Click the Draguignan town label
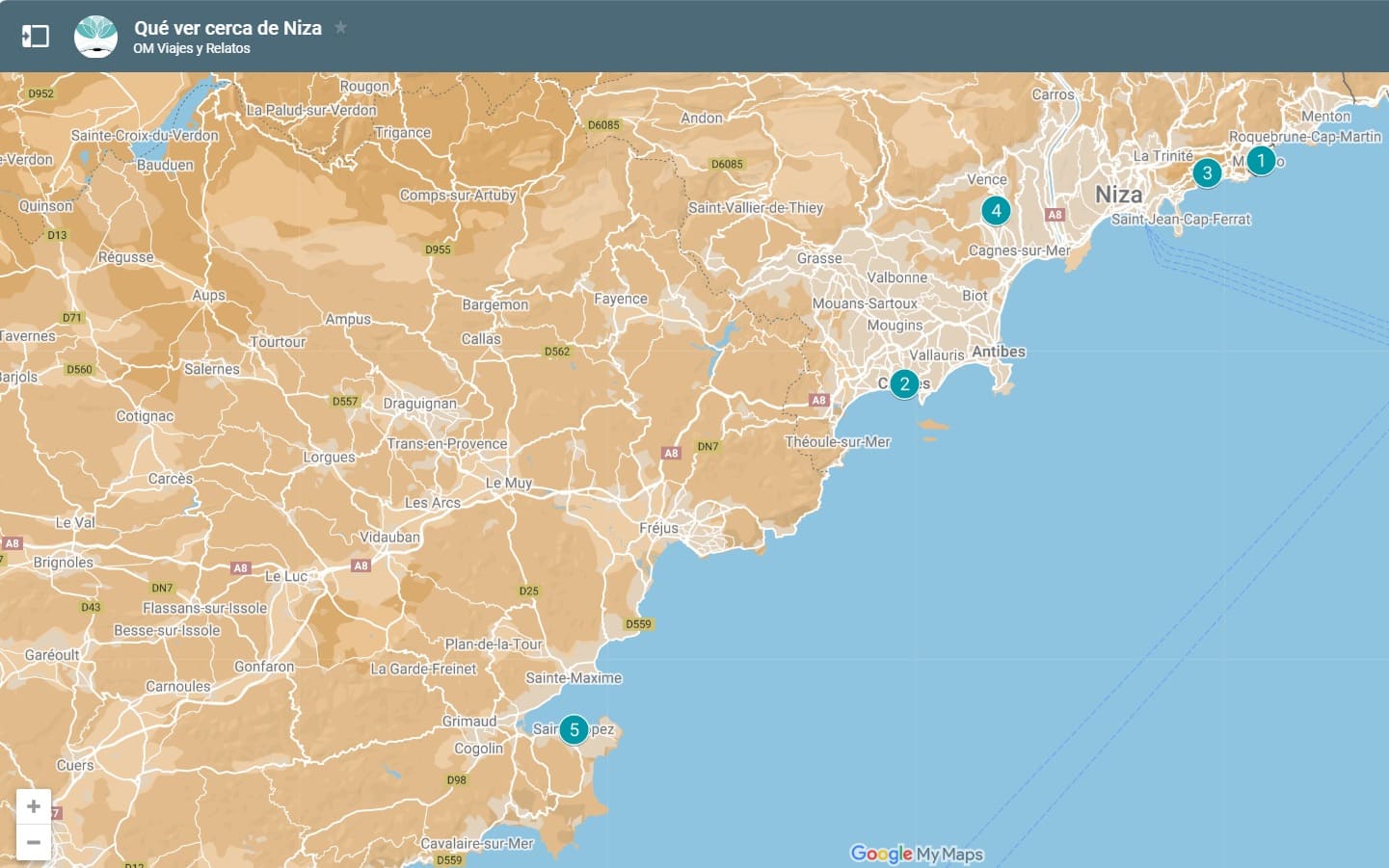Image resolution: width=1389 pixels, height=868 pixels. pos(420,404)
